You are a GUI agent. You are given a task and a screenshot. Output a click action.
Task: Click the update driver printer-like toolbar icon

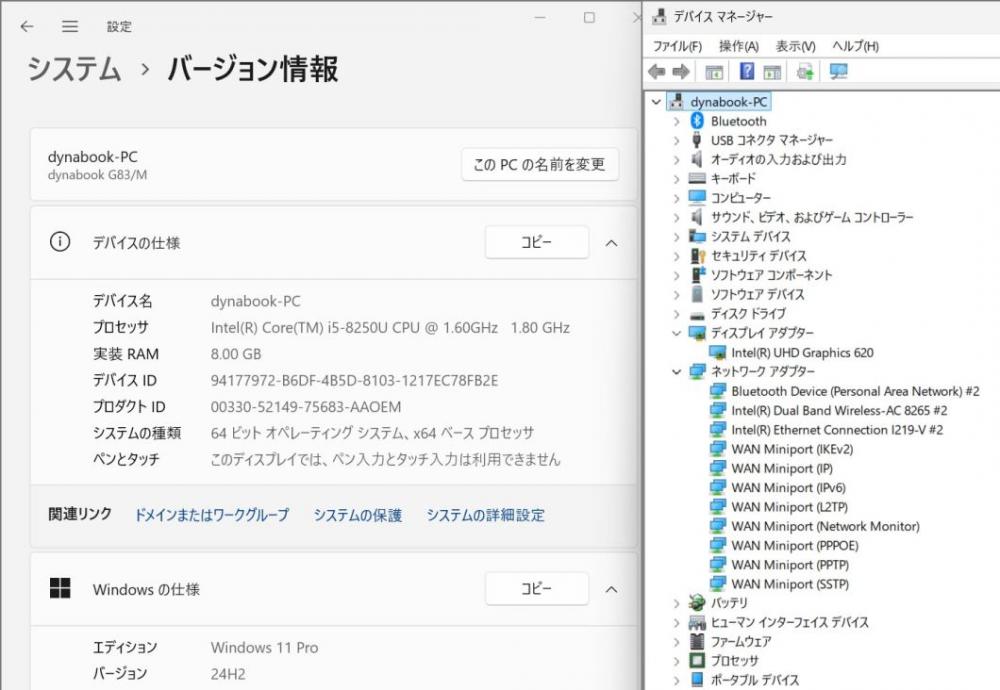805,71
